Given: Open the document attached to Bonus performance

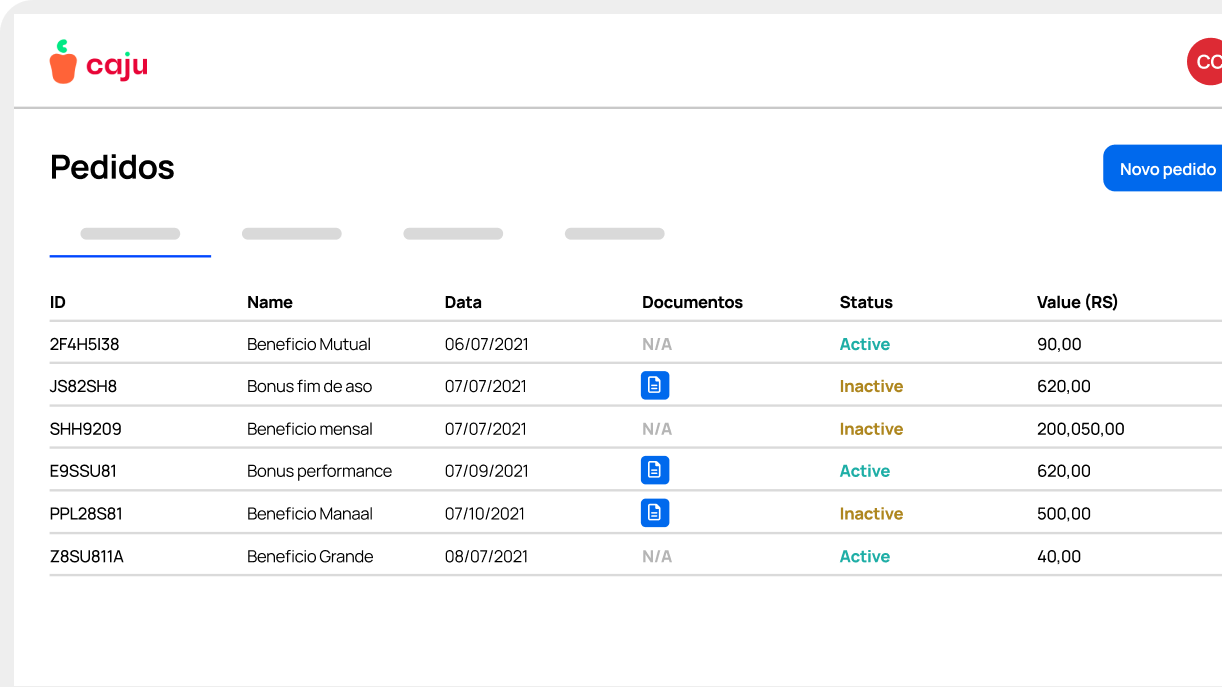Looking at the screenshot, I should pyautogui.click(x=655, y=470).
